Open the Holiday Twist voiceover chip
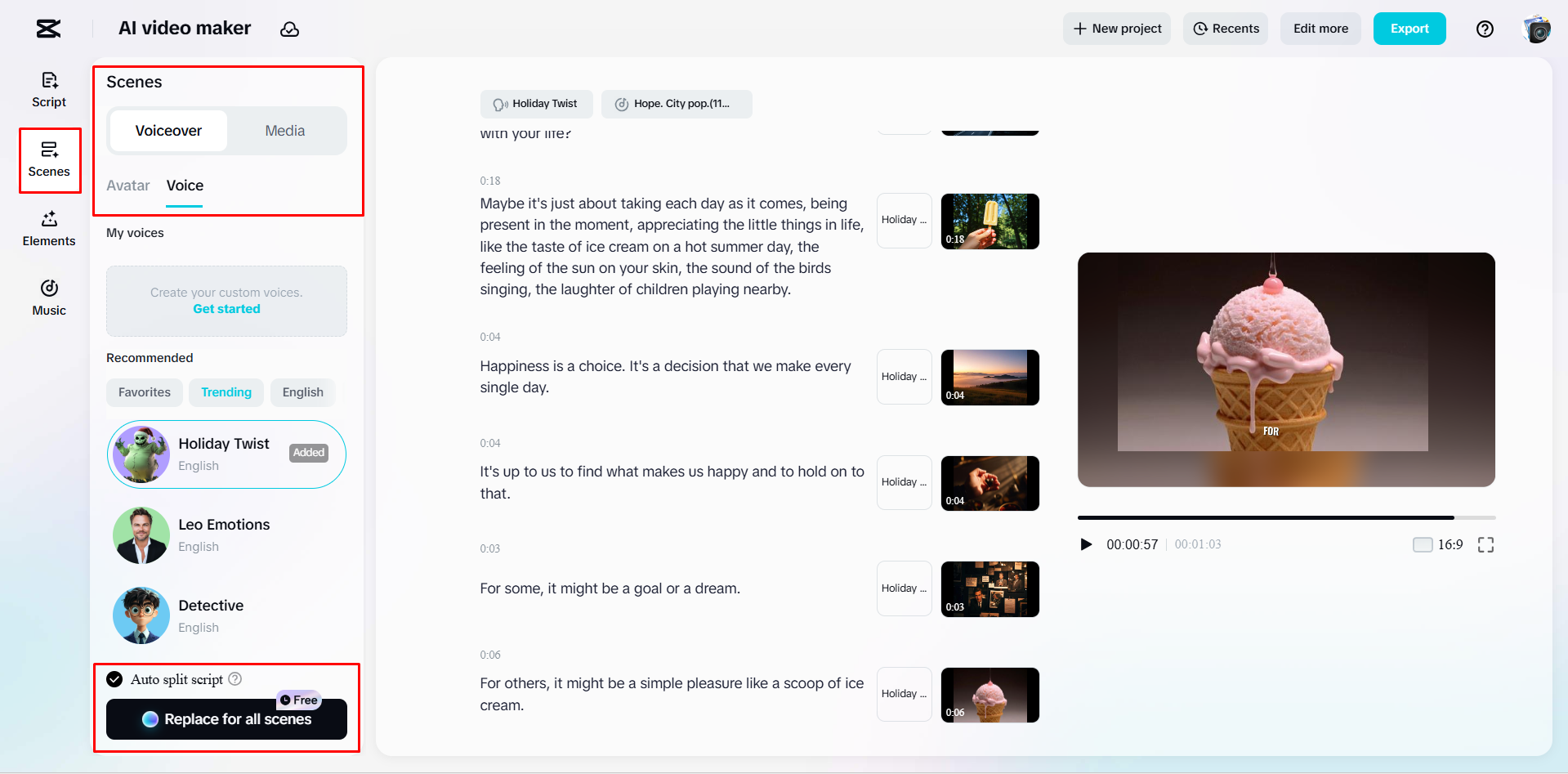This screenshot has height=774, width=1568. pos(536,104)
